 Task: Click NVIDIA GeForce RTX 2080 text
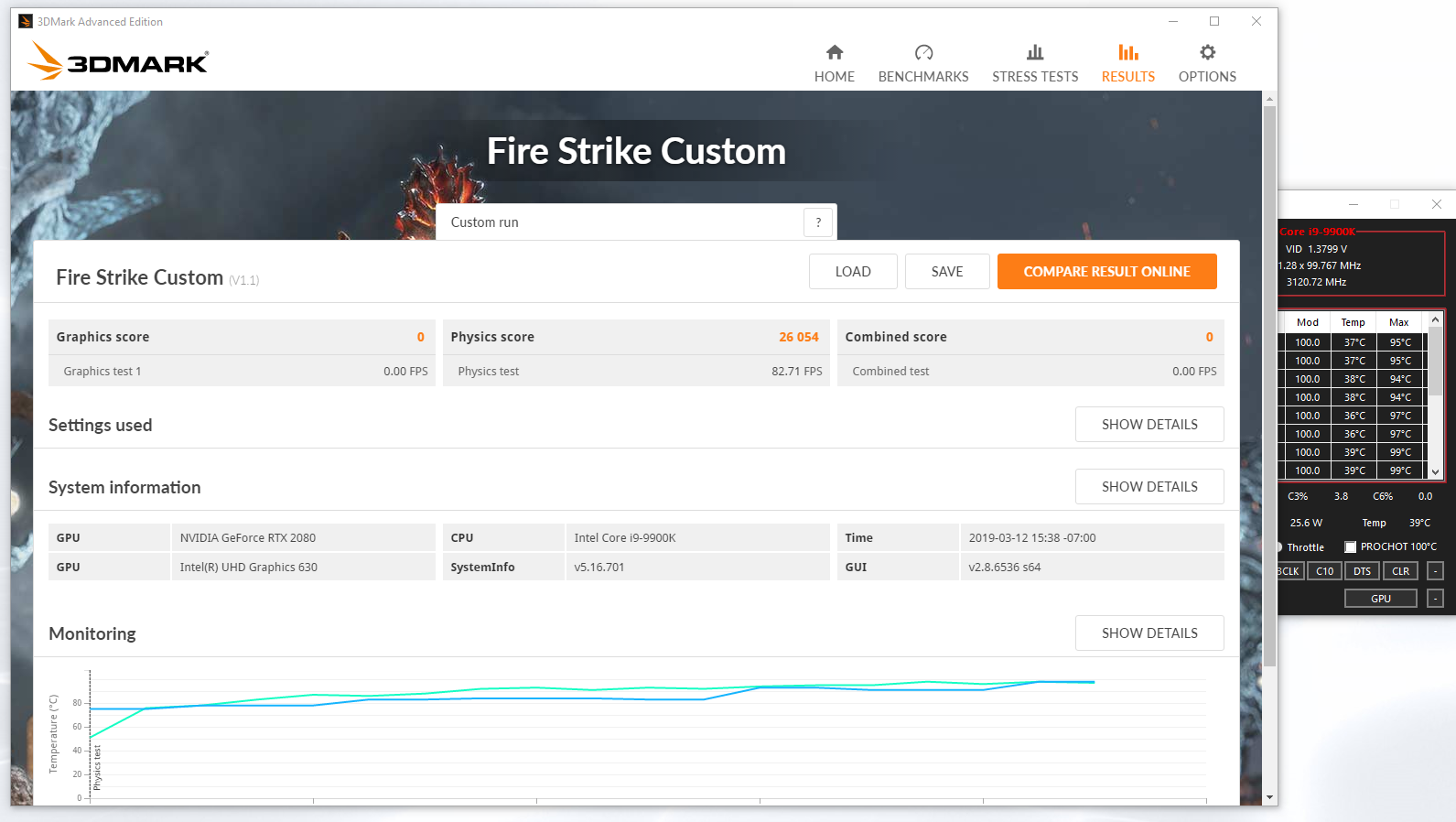coord(248,538)
